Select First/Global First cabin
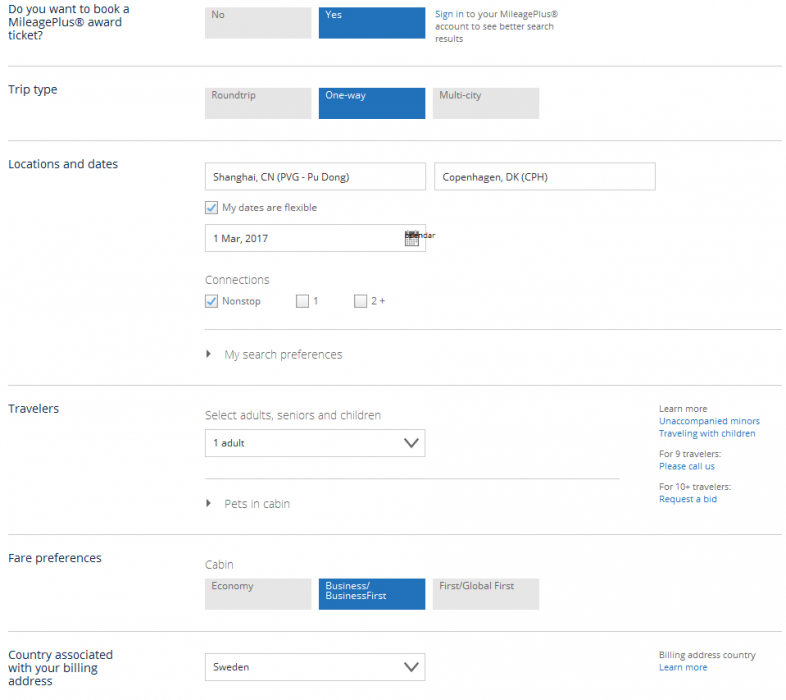 485,594
